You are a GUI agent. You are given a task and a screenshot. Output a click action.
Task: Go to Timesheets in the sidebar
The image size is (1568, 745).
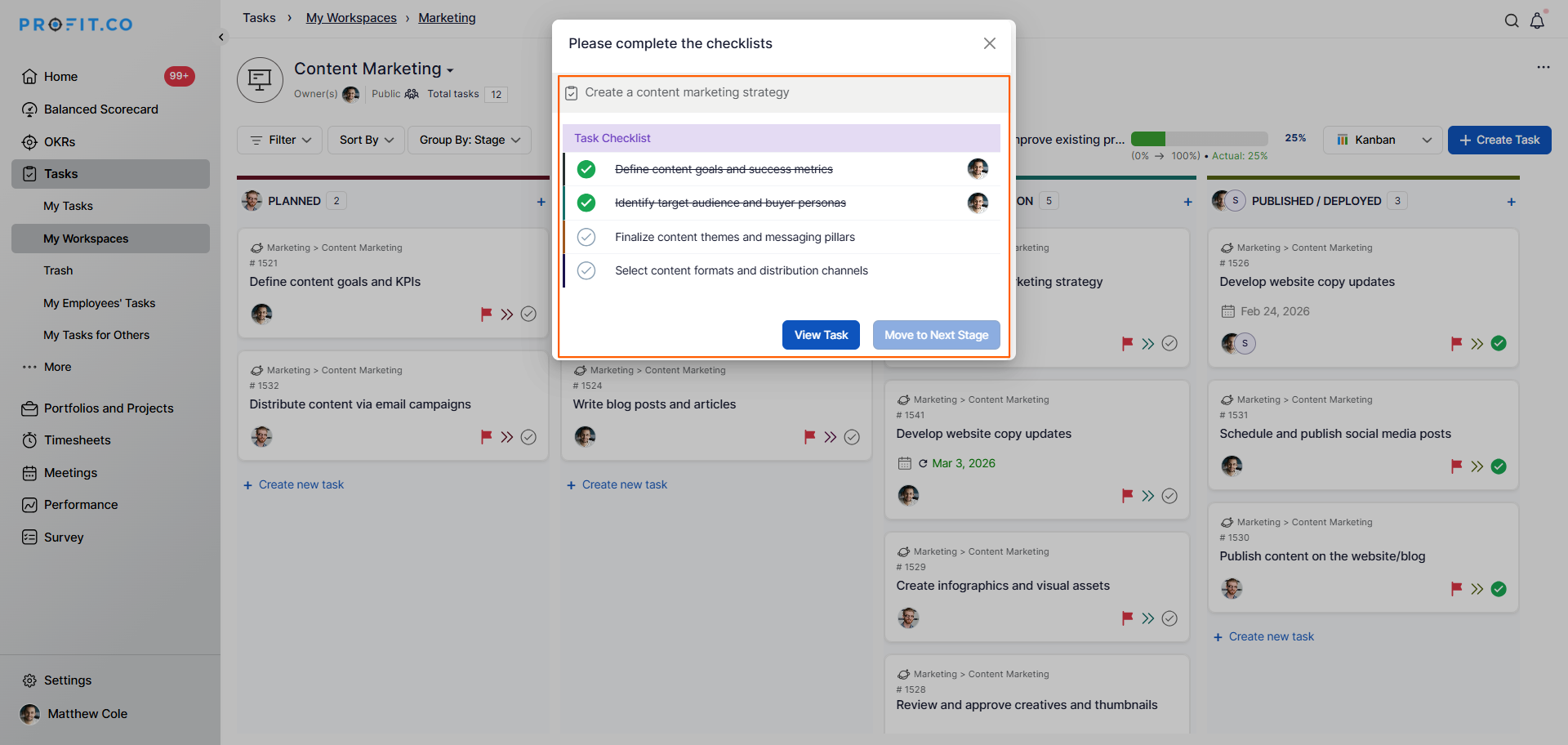[x=77, y=440]
